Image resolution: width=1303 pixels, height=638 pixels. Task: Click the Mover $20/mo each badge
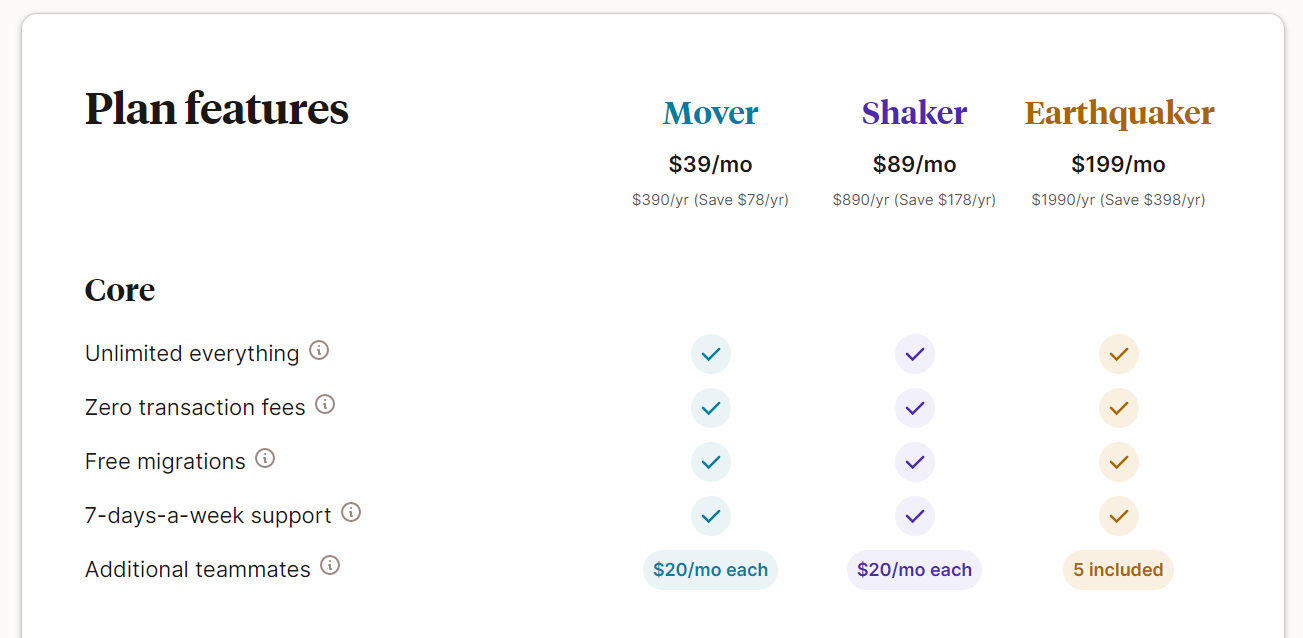(x=710, y=570)
